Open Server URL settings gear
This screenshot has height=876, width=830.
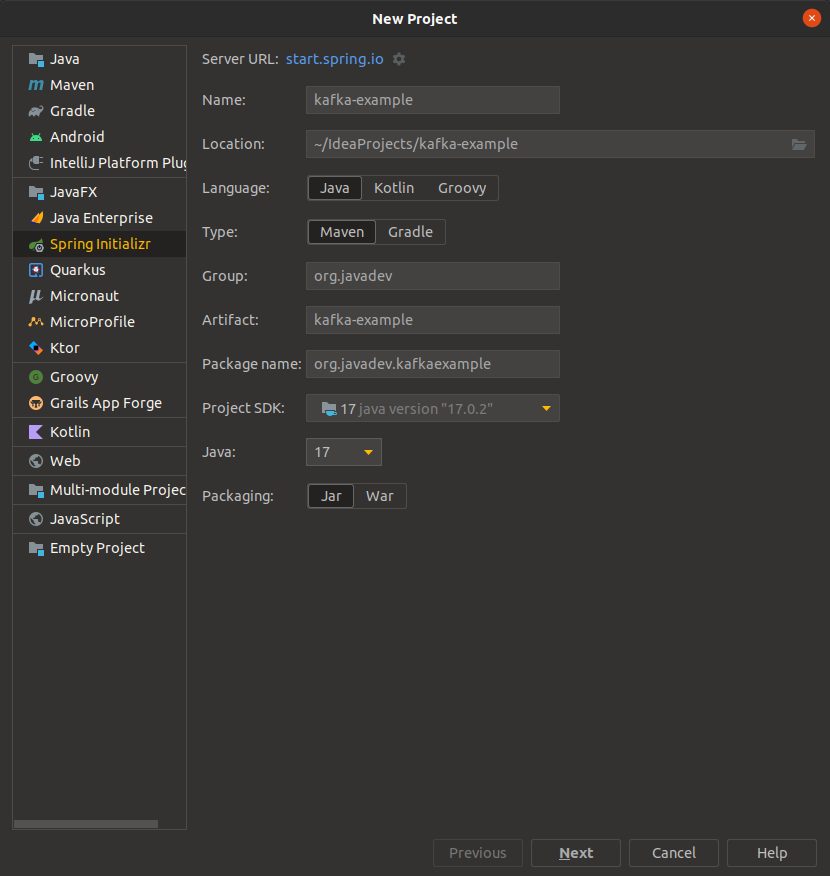click(x=399, y=59)
